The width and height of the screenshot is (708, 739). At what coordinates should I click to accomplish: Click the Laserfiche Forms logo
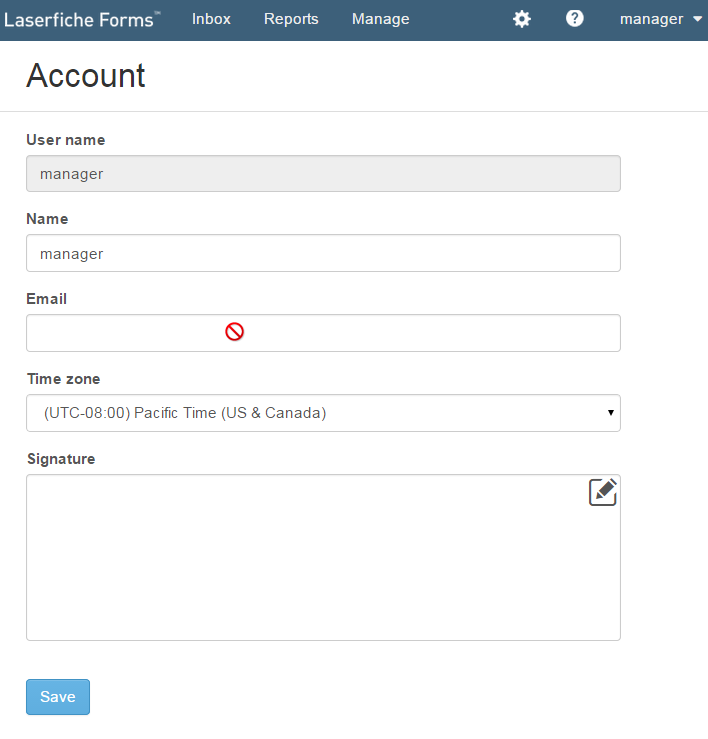point(82,20)
